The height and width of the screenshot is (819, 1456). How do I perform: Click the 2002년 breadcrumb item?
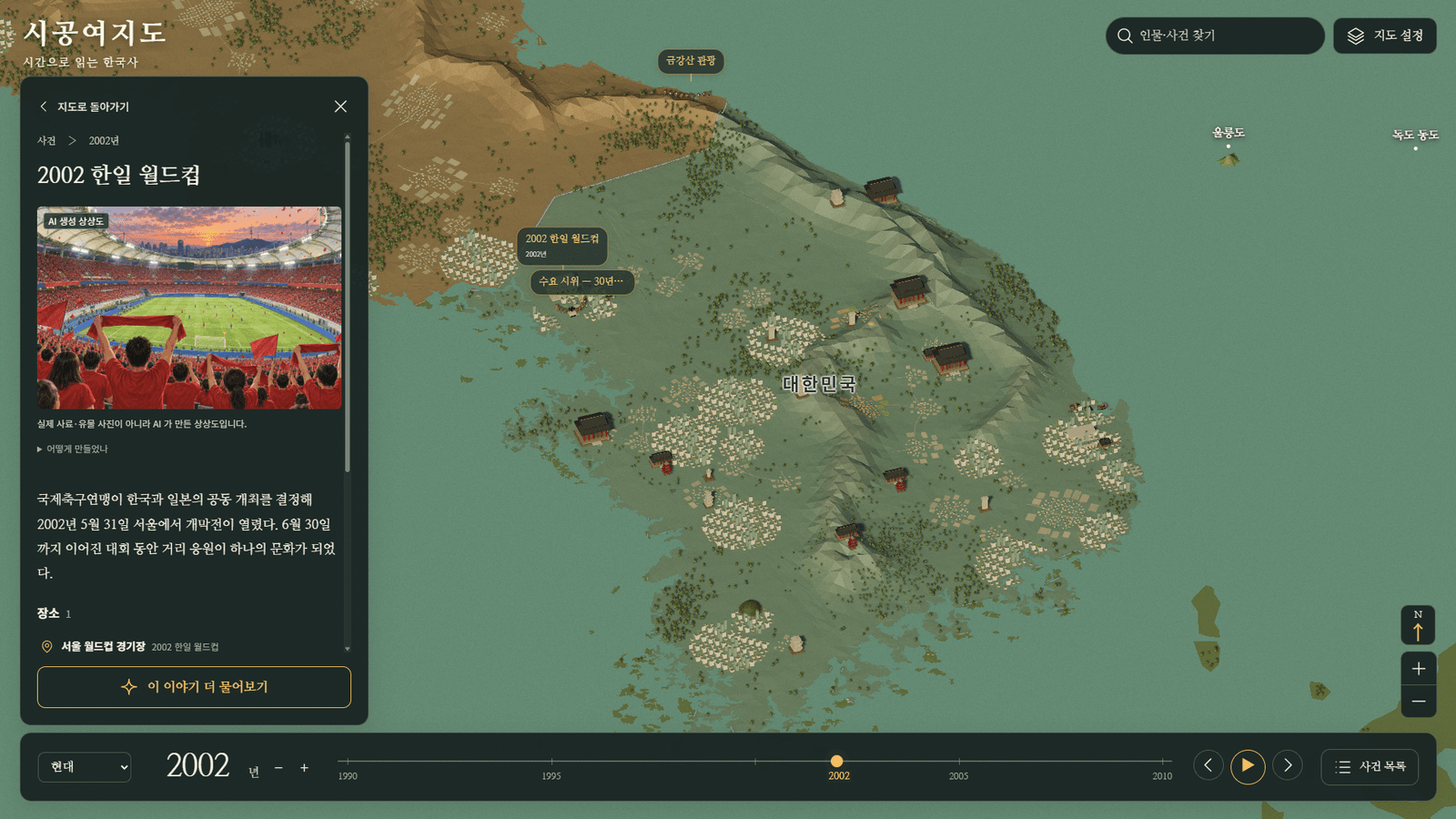(104, 141)
